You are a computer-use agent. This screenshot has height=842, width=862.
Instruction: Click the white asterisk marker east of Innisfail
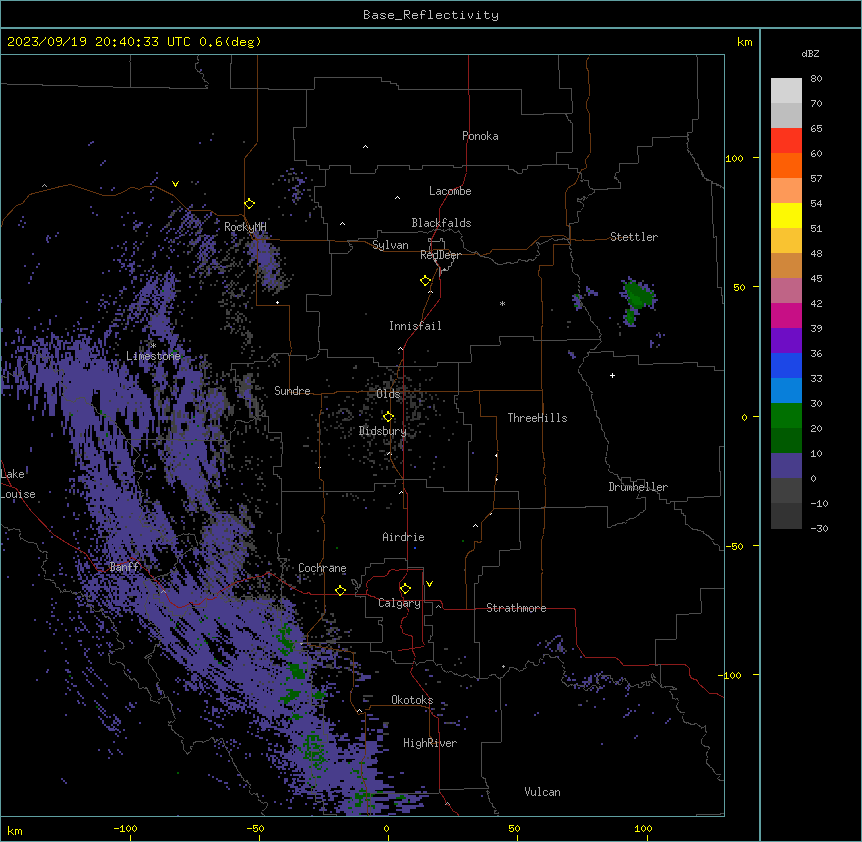click(x=502, y=303)
